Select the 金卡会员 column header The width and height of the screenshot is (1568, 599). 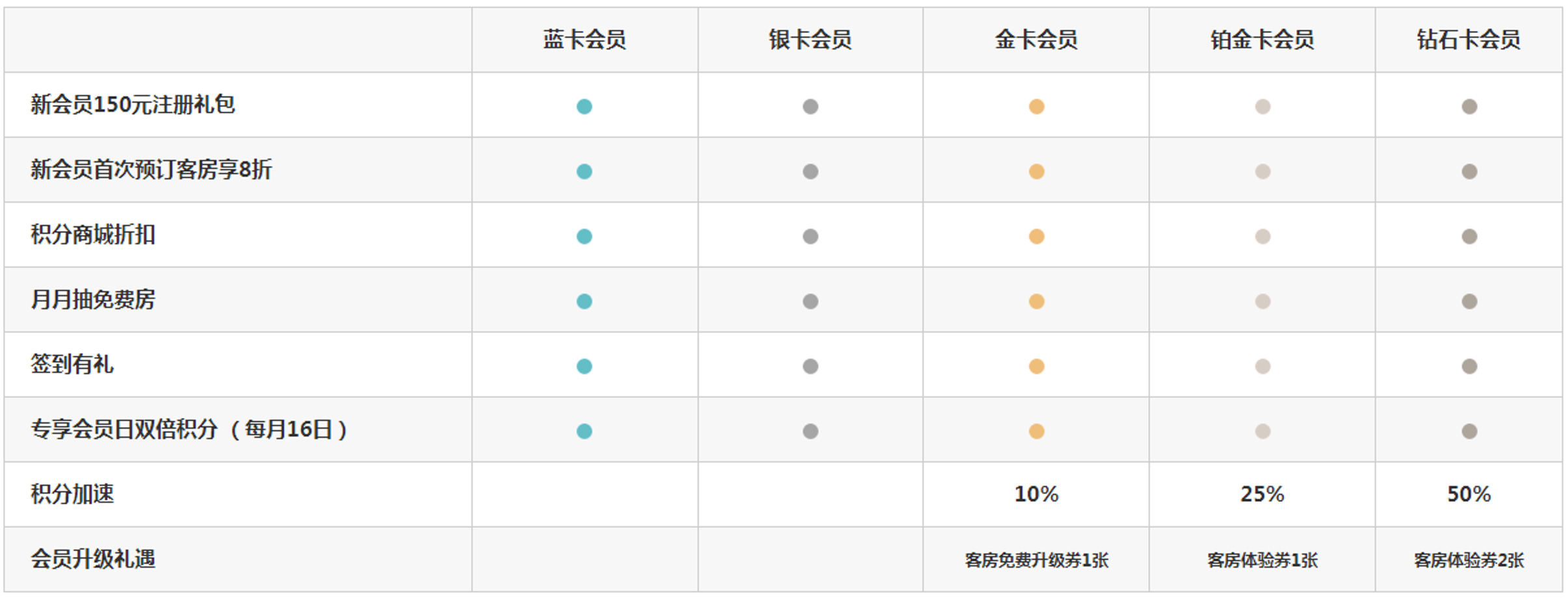[1036, 40]
